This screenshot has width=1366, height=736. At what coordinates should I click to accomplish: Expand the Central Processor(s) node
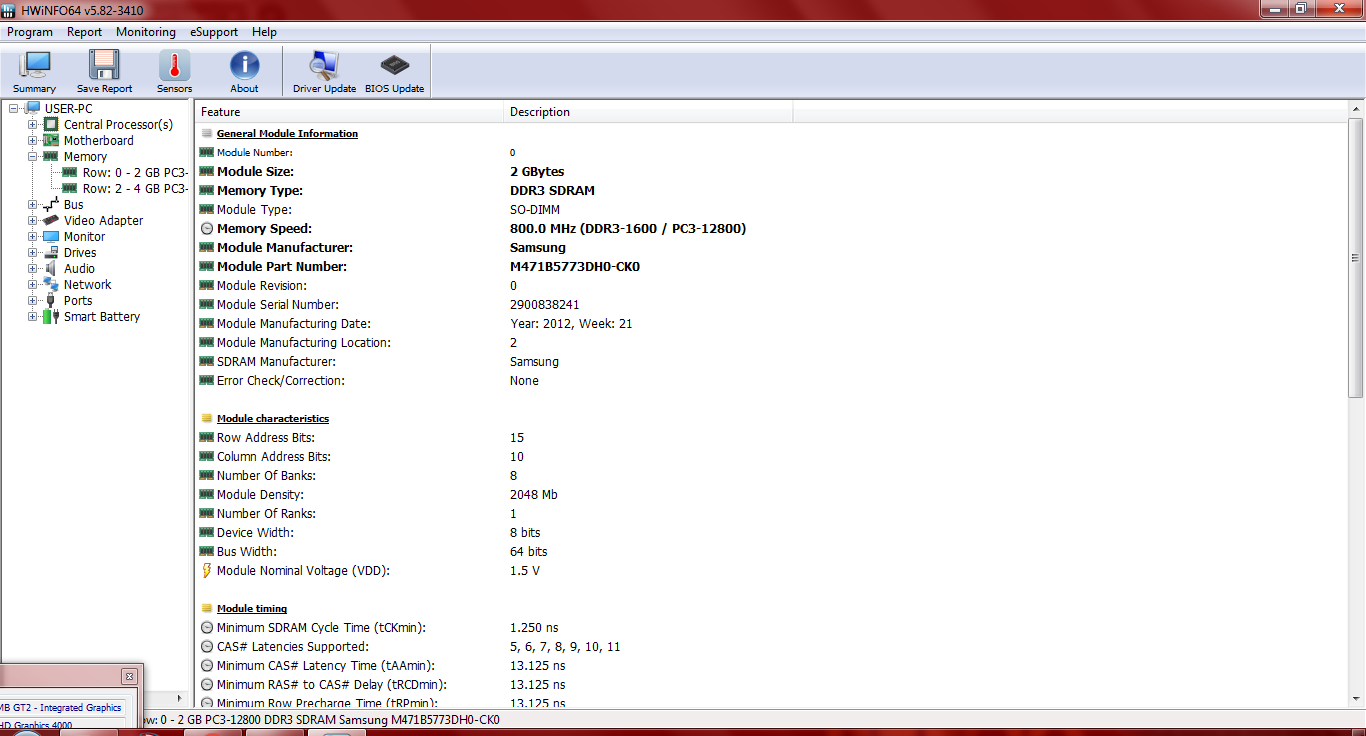click(33, 124)
